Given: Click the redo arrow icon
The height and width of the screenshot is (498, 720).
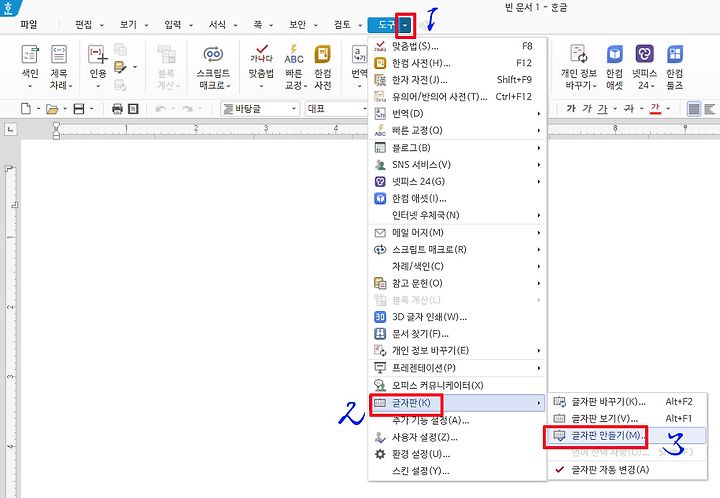Looking at the screenshot, I should (187, 109).
